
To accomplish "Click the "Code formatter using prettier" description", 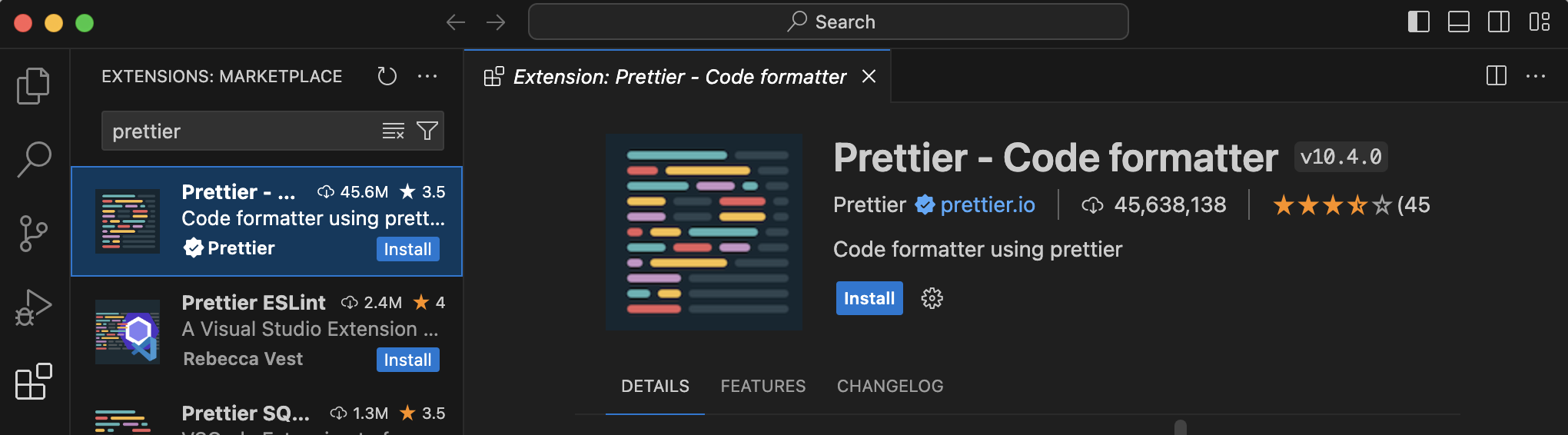I will pos(978,249).
